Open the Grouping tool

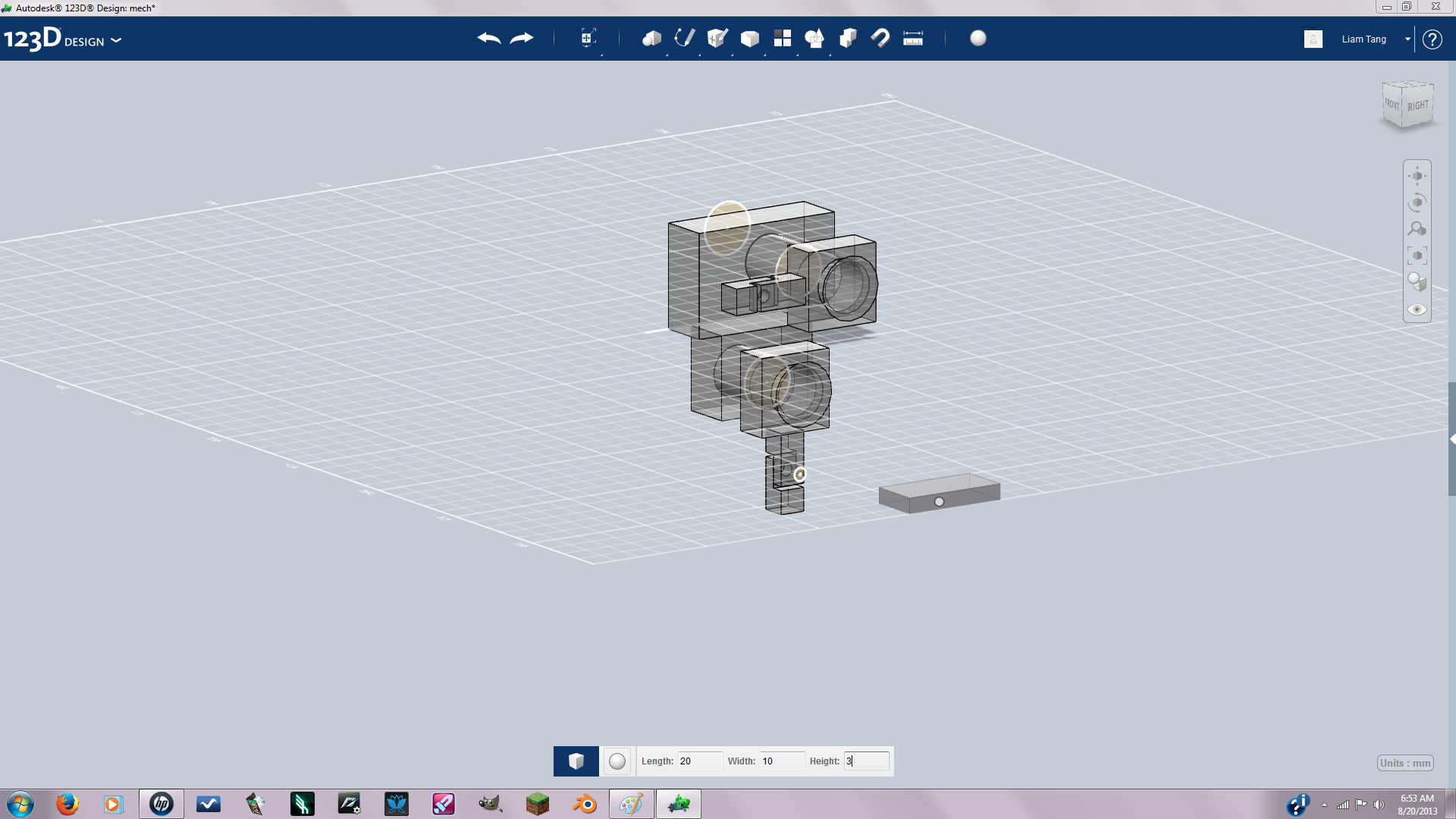tap(814, 38)
